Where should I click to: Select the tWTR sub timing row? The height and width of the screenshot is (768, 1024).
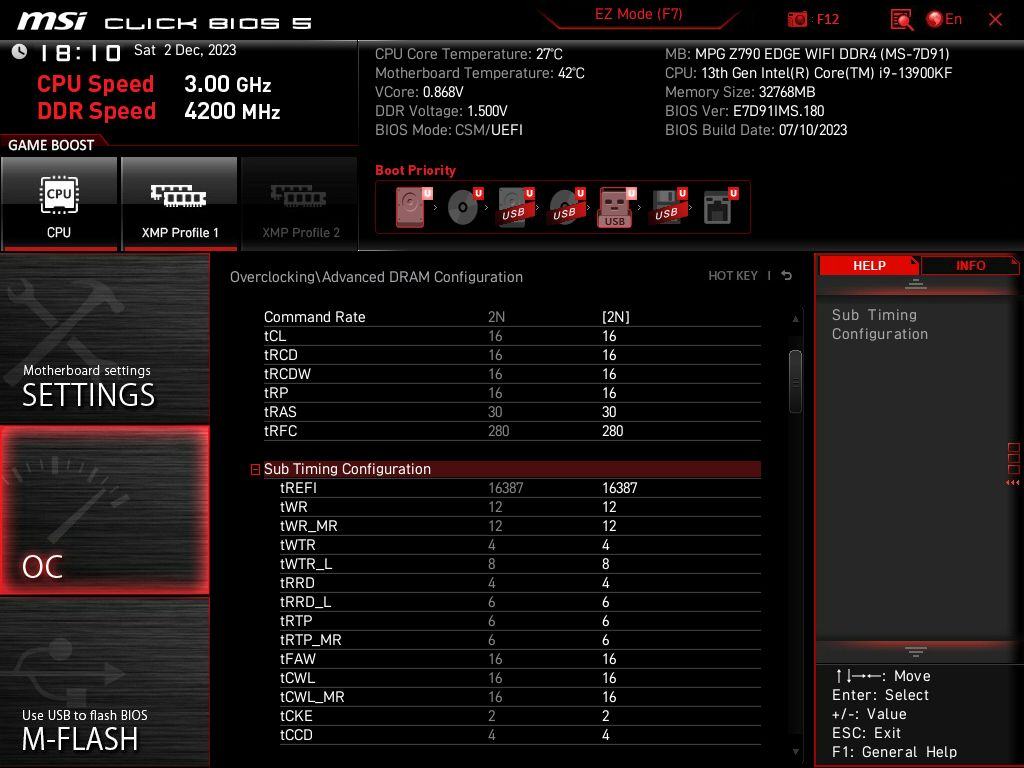(x=520, y=545)
